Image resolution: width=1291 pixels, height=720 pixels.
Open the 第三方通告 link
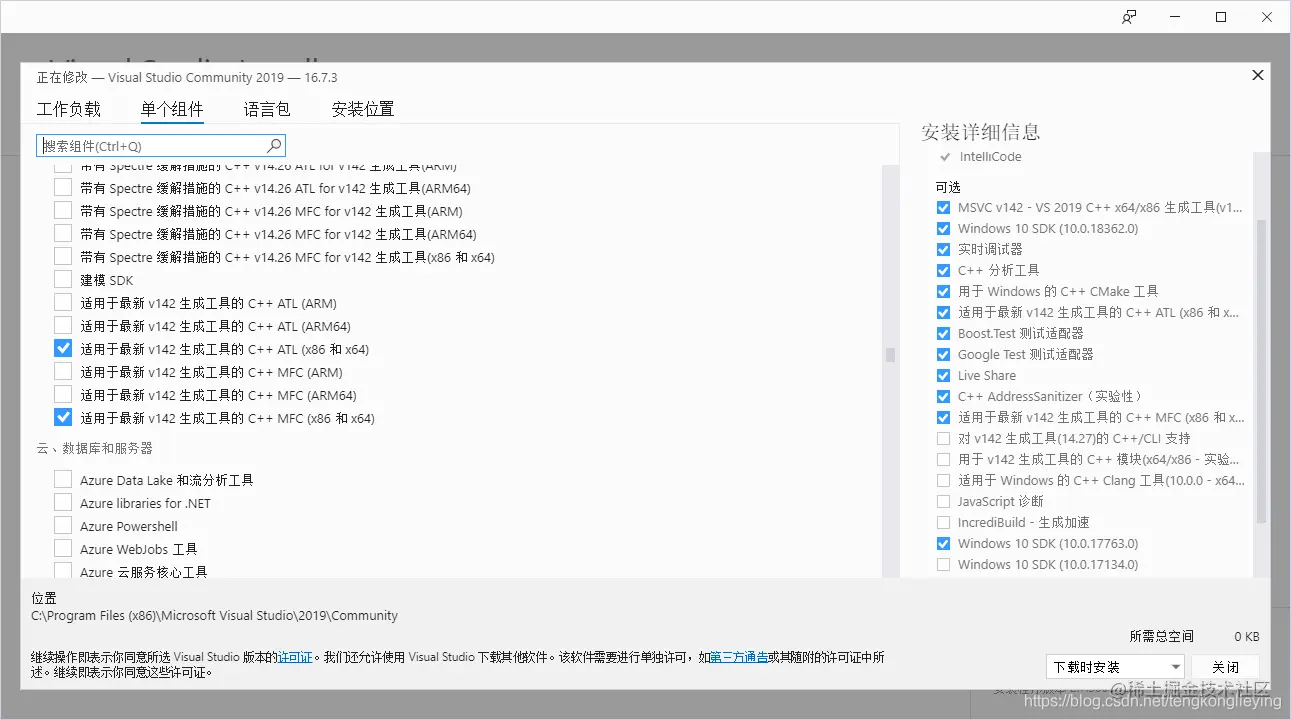point(739,657)
